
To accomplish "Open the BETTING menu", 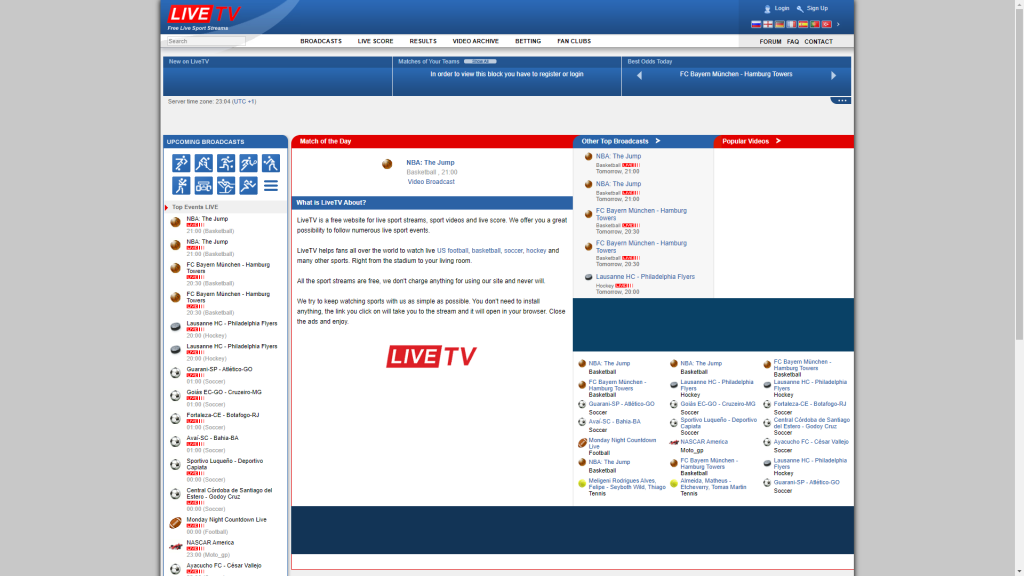I will pos(528,41).
